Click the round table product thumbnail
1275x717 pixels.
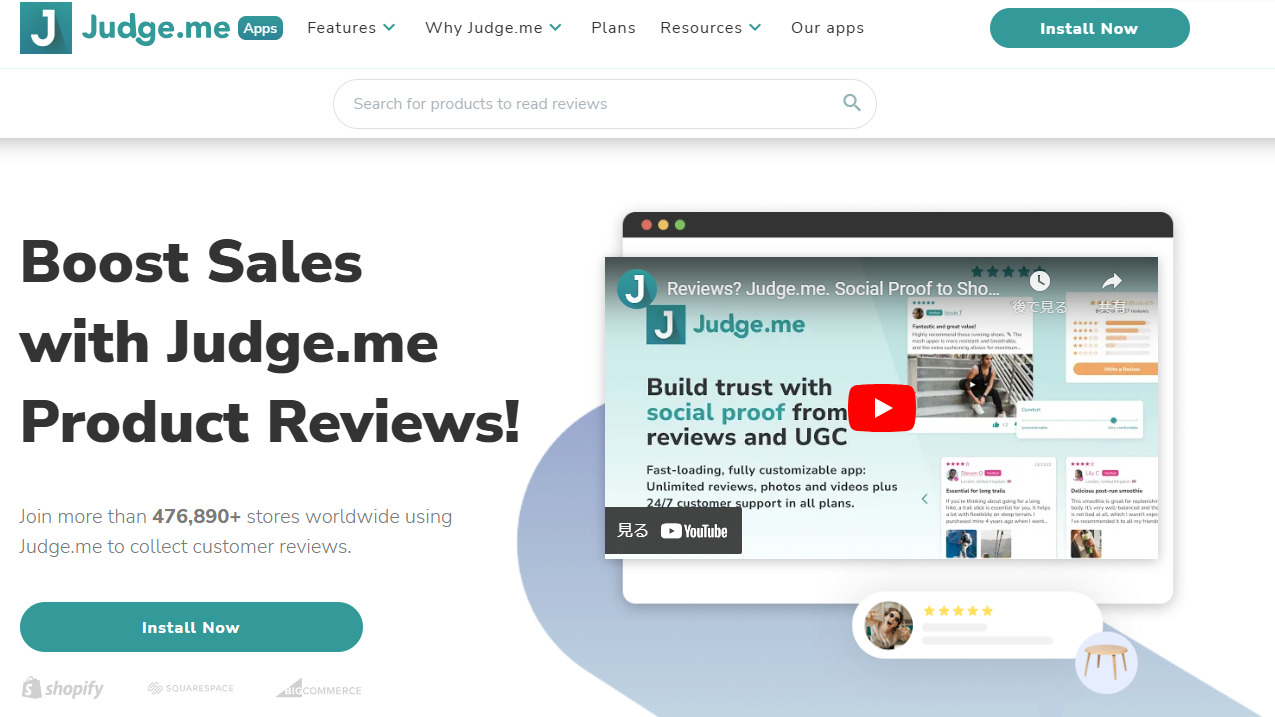(x=1106, y=662)
